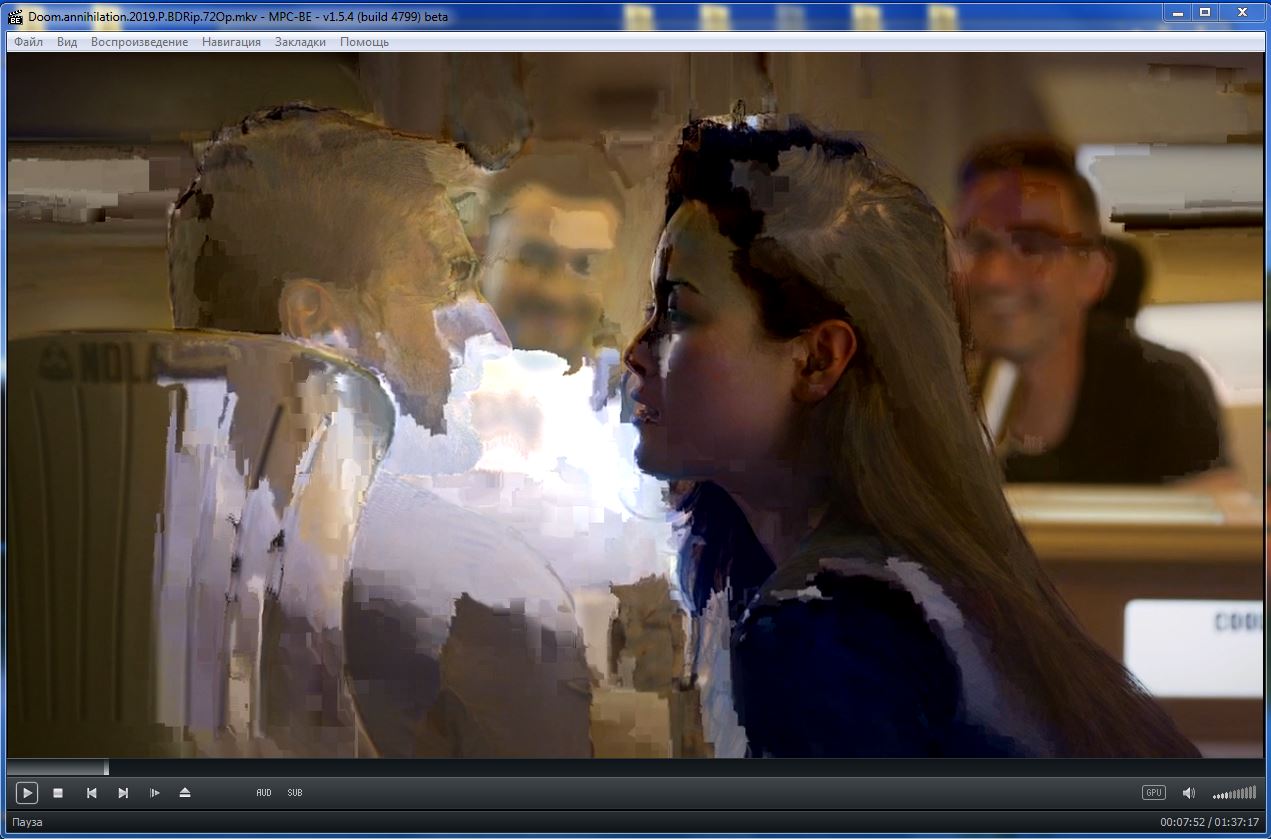The width and height of the screenshot is (1271, 839).
Task: Open the AUD audio track selector
Action: click(264, 793)
